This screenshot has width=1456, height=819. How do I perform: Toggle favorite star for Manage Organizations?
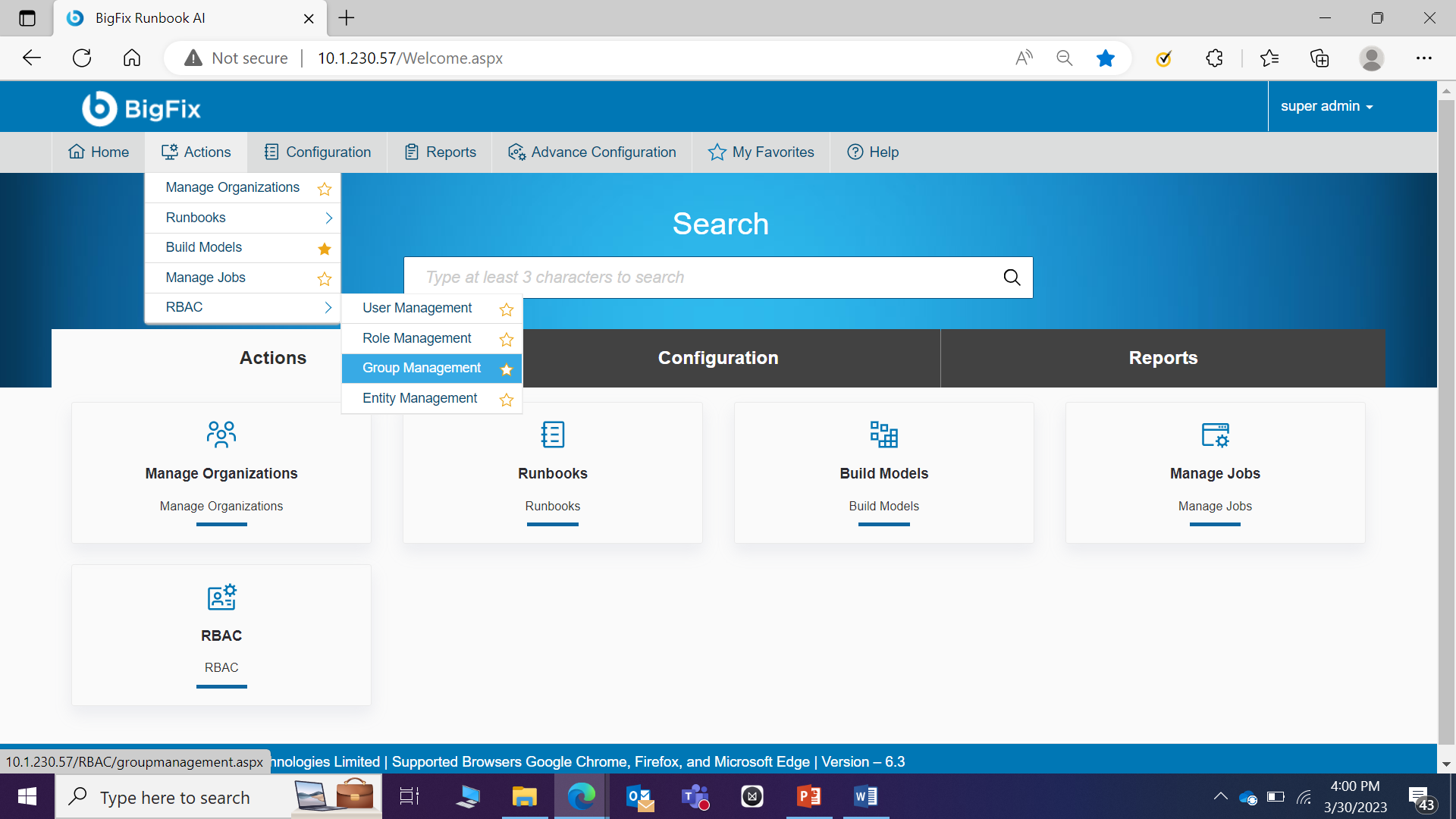tap(325, 189)
